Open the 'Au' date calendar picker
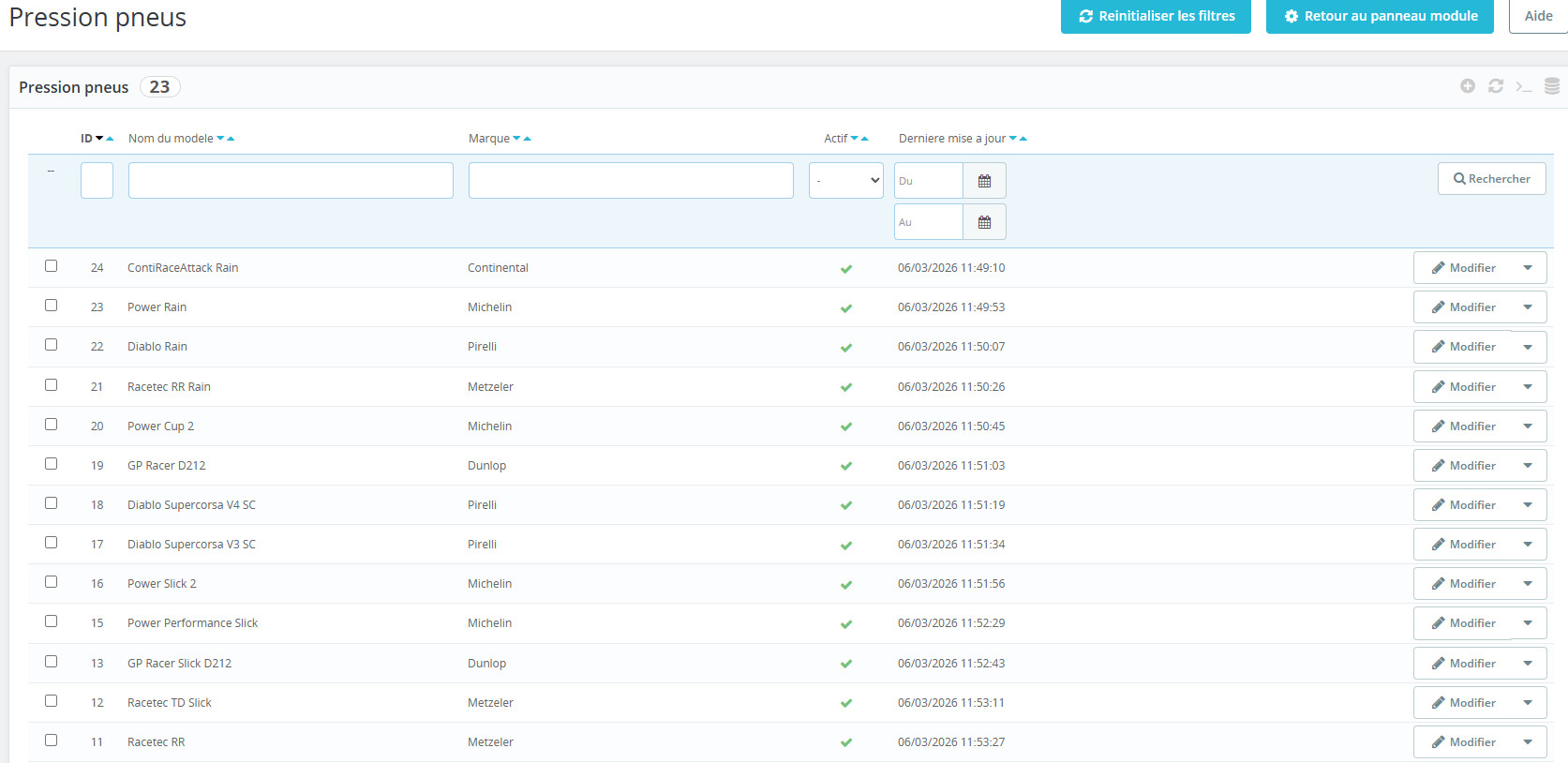The width and height of the screenshot is (1568, 763). coord(984,222)
